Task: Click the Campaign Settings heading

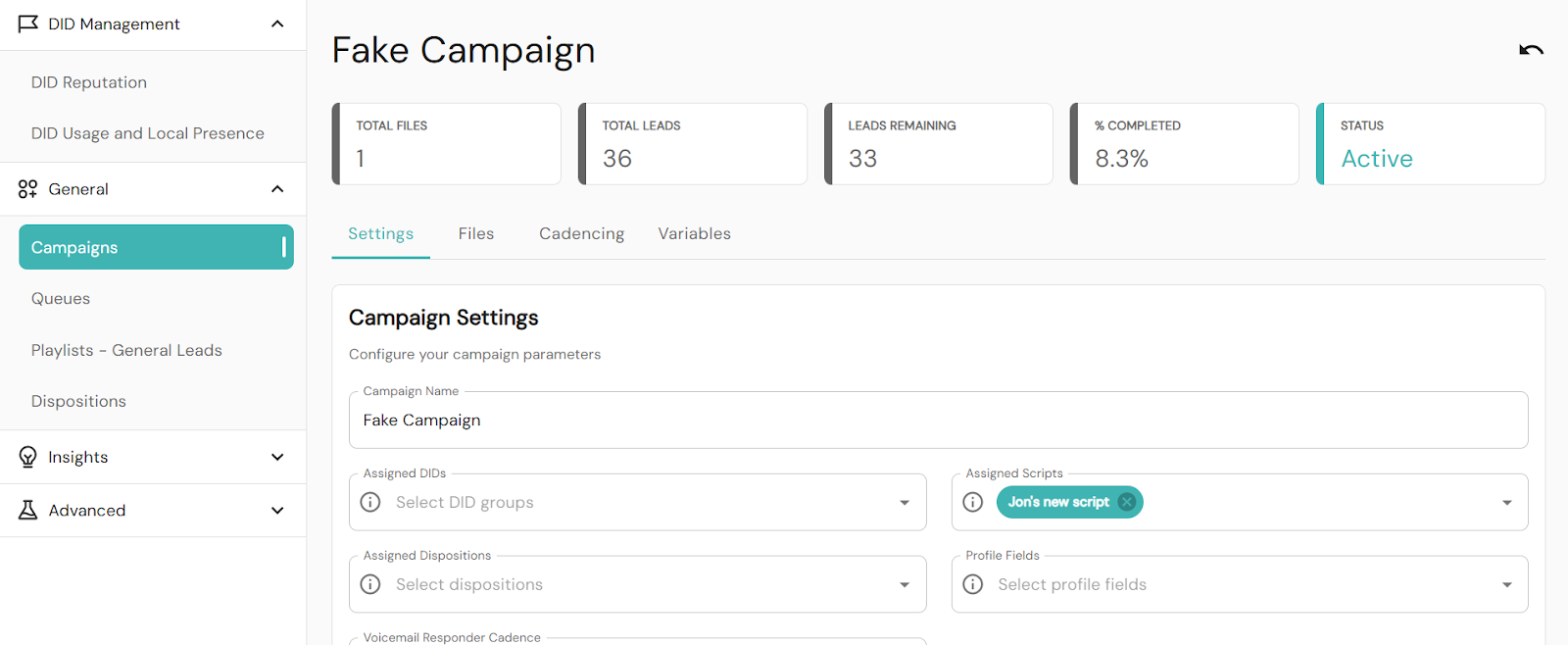Action: pos(444,318)
